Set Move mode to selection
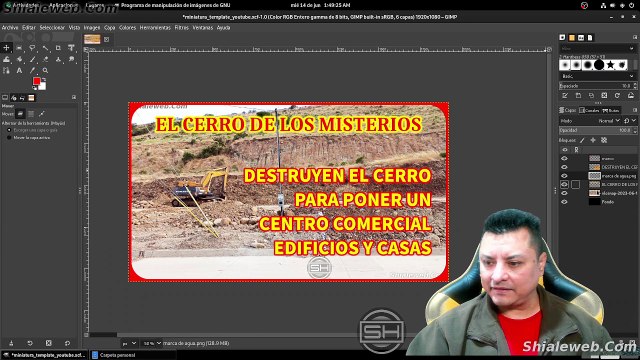The width and height of the screenshot is (640, 360). [x=31, y=114]
